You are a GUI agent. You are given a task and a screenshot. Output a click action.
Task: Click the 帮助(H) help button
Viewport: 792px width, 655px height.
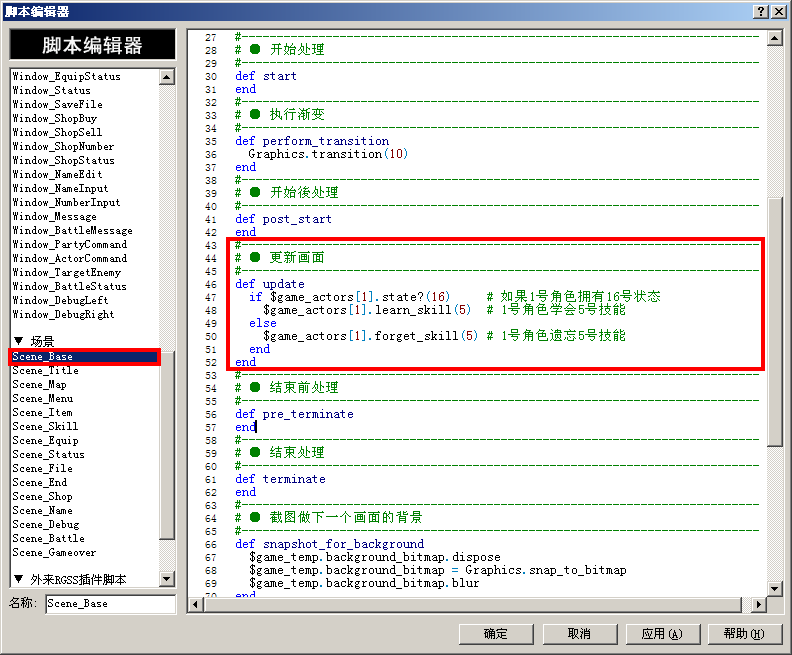tap(745, 633)
